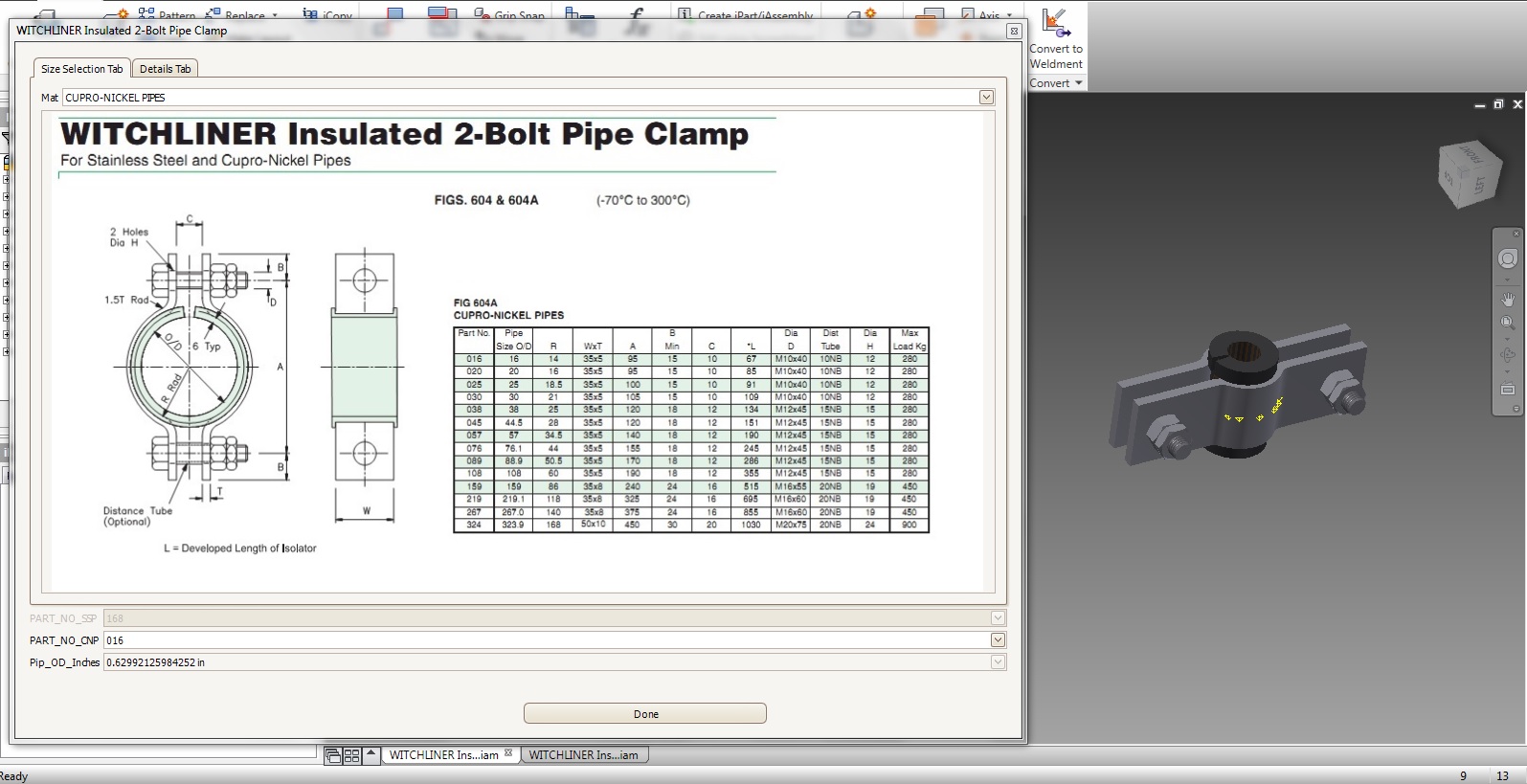Open the Mat material dropdown arrow
This screenshot has width=1527, height=784.
click(986, 98)
